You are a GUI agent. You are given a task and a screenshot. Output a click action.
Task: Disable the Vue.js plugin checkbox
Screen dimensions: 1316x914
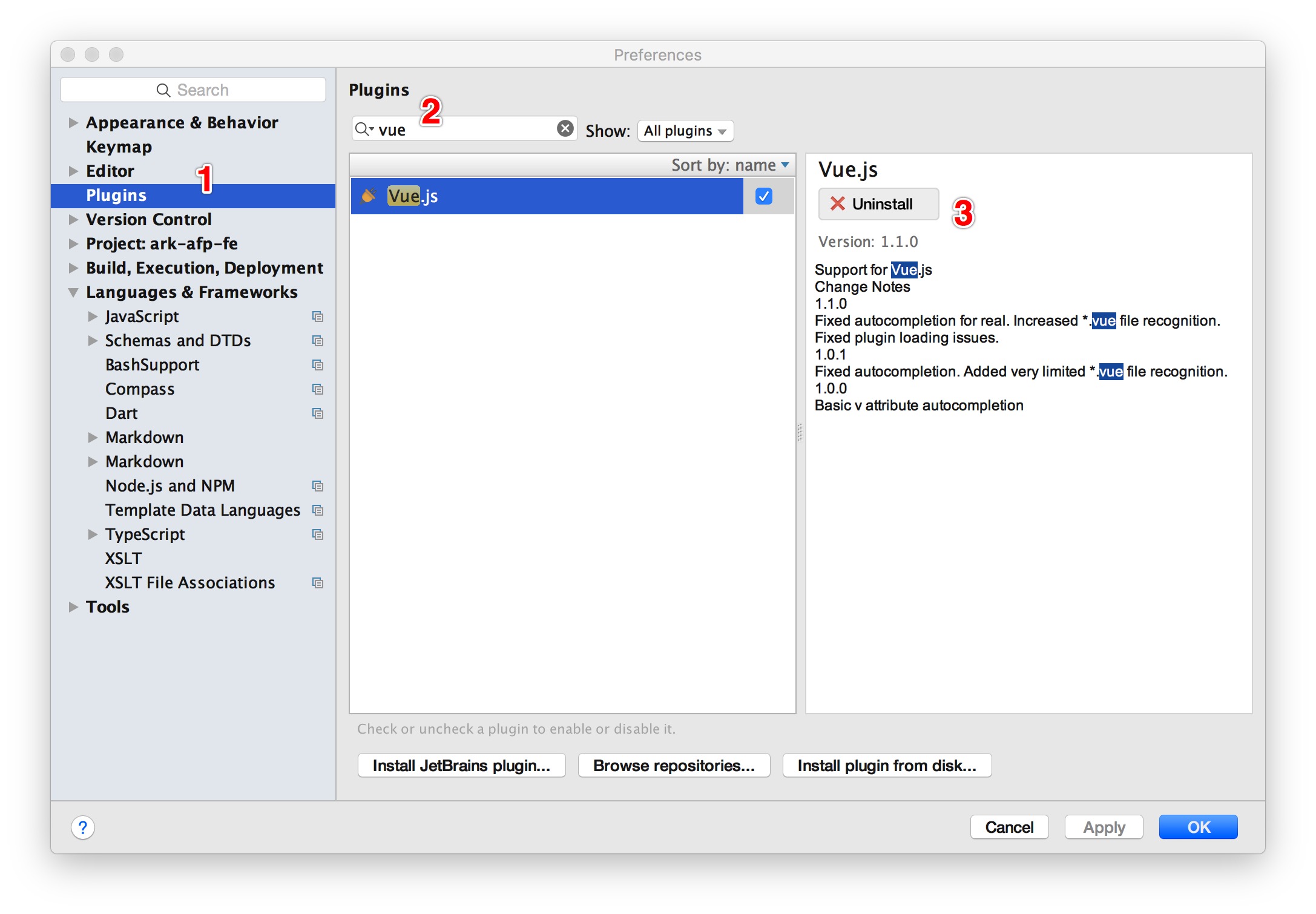coord(764,196)
